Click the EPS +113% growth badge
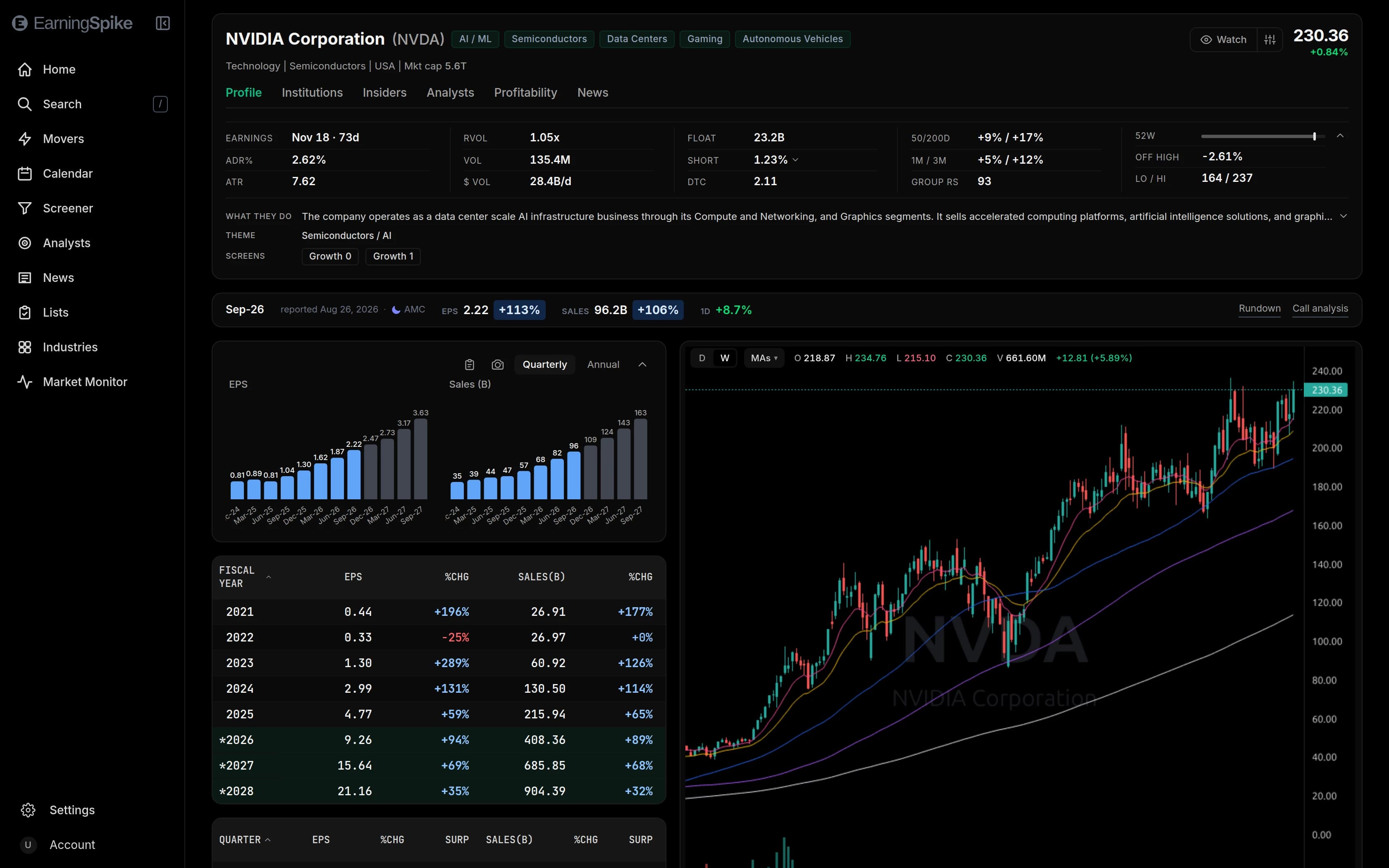This screenshot has width=1389, height=868. point(520,310)
